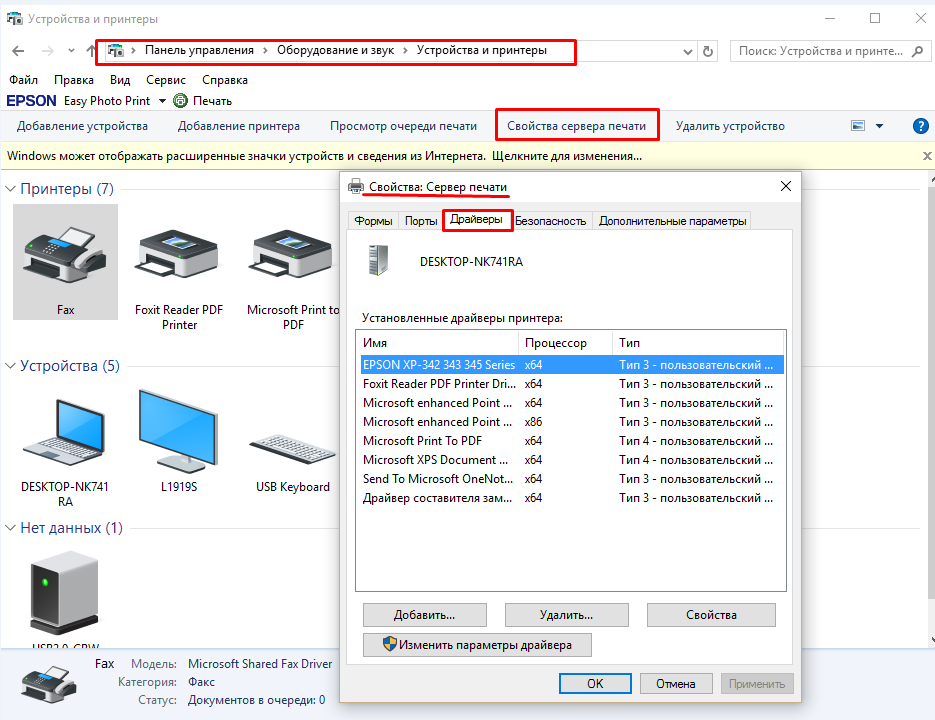This screenshot has height=720, width=935.
Task: Select the Foxit Reader PDF Printer driver row
Action: (x=572, y=384)
